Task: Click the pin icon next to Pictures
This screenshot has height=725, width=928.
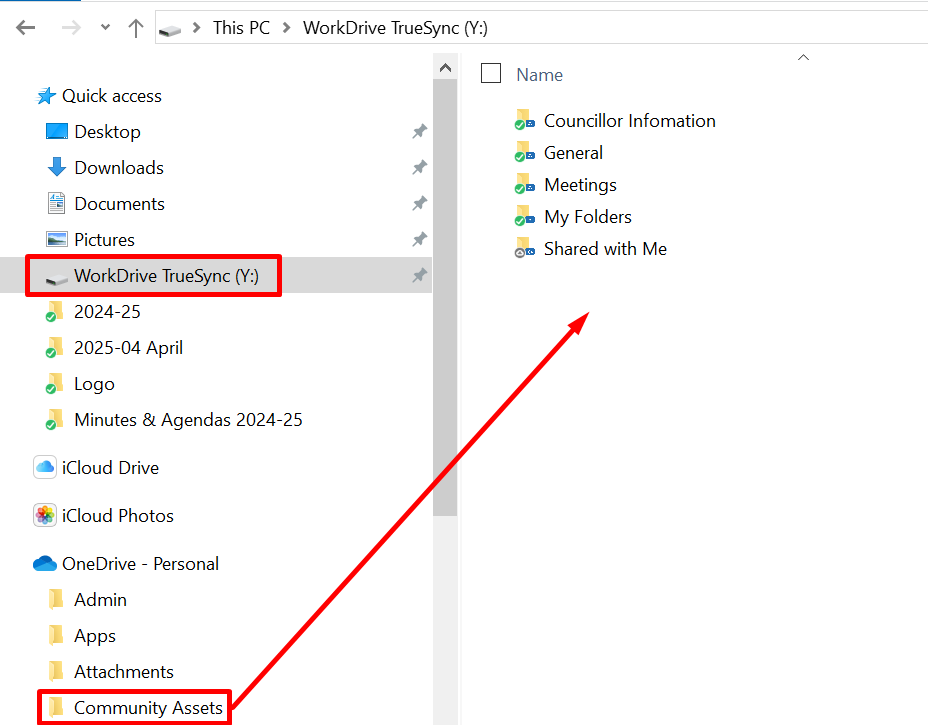Action: pos(420,240)
